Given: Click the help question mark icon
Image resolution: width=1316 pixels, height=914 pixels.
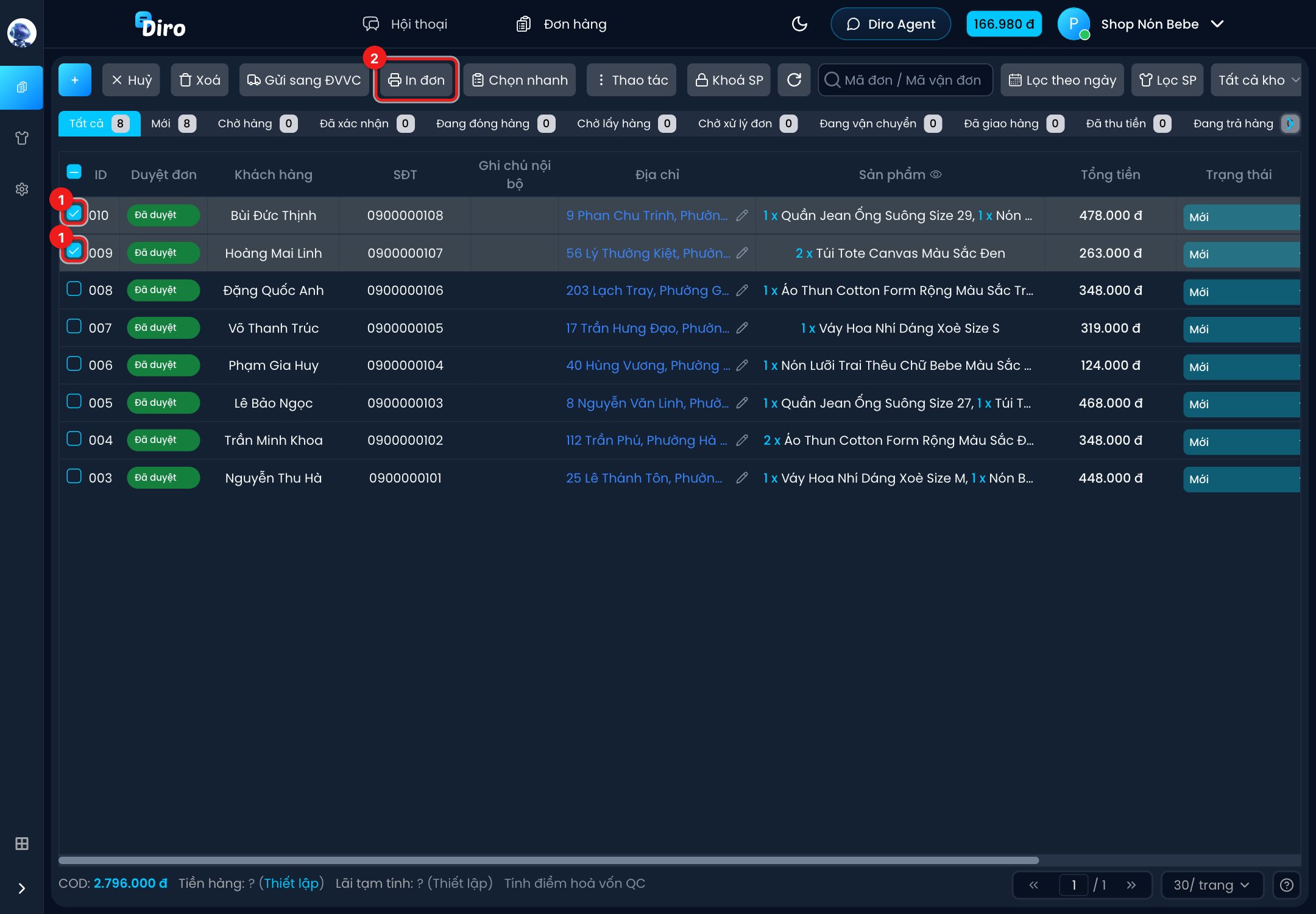Looking at the screenshot, I should pyautogui.click(x=1286, y=885).
